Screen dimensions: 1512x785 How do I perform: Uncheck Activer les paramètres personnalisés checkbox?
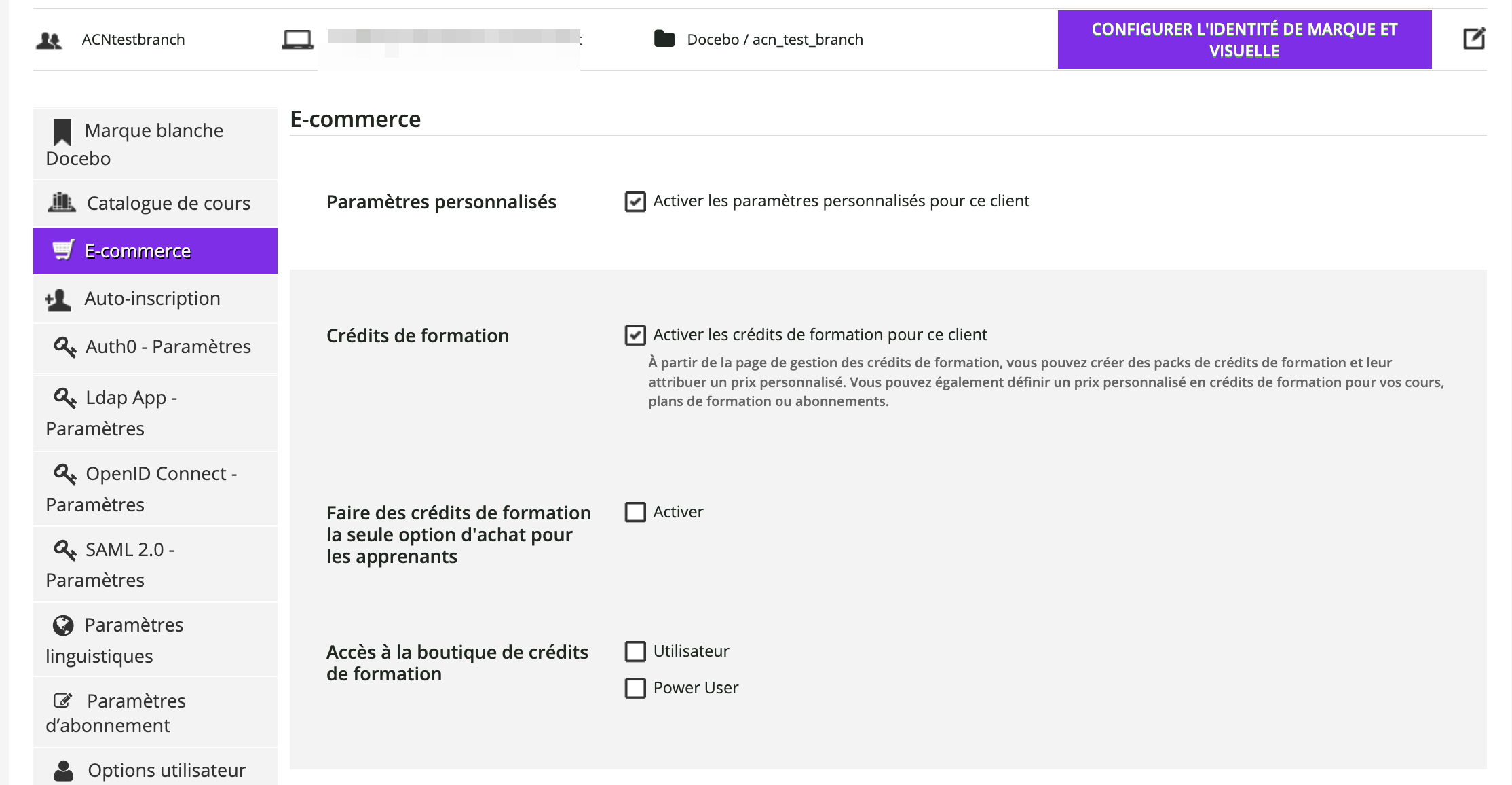pos(635,202)
